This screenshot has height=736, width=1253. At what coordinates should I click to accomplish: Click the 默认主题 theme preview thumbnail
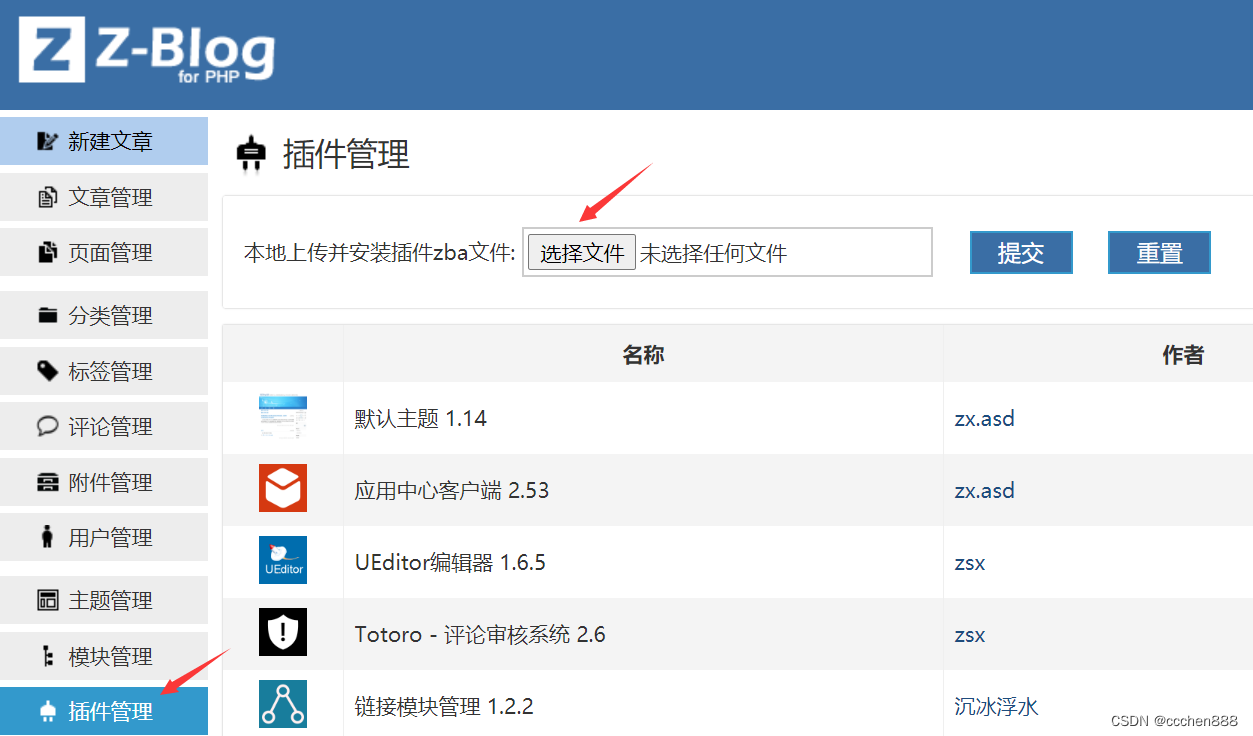click(x=284, y=418)
